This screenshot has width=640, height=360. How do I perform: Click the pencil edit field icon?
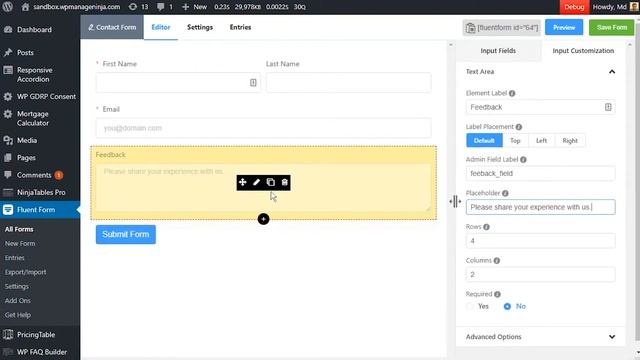pos(256,182)
